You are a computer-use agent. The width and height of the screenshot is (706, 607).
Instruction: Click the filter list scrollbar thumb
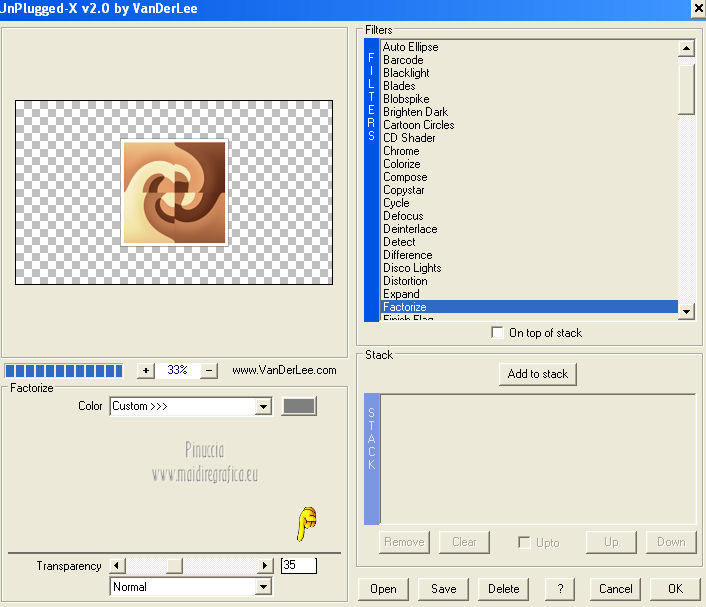(686, 89)
